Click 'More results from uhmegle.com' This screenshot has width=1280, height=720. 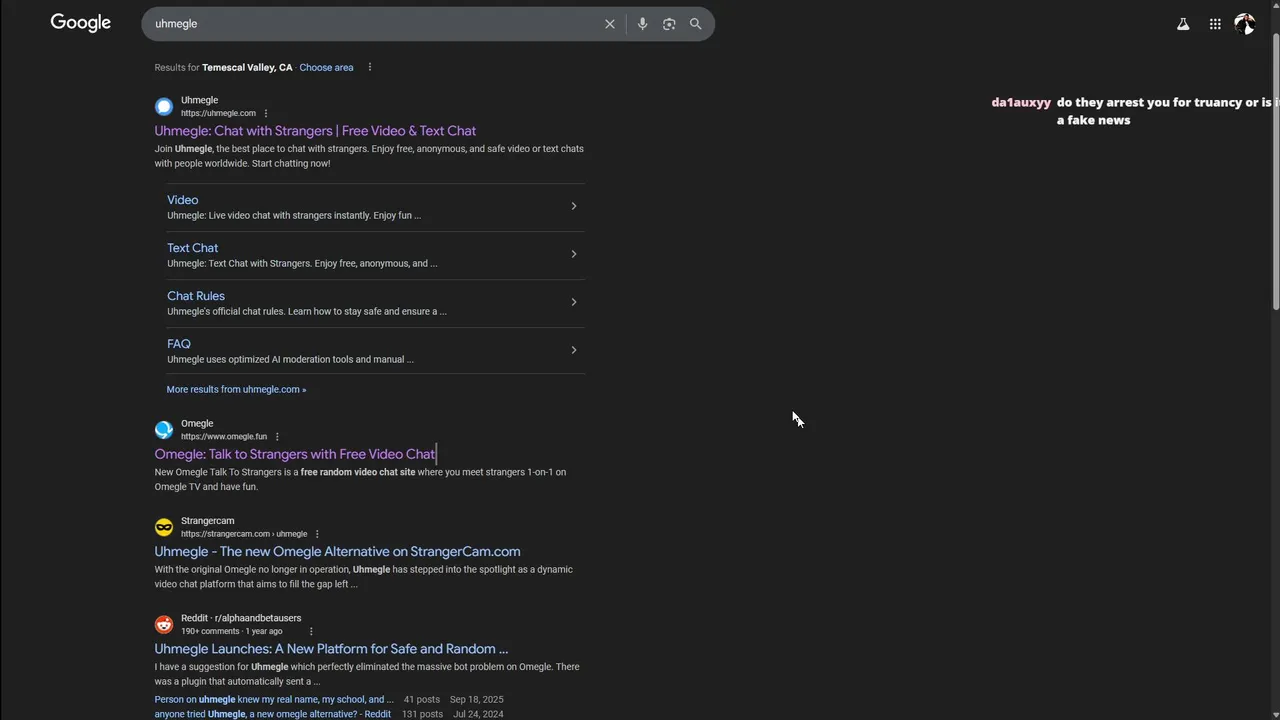point(236,389)
